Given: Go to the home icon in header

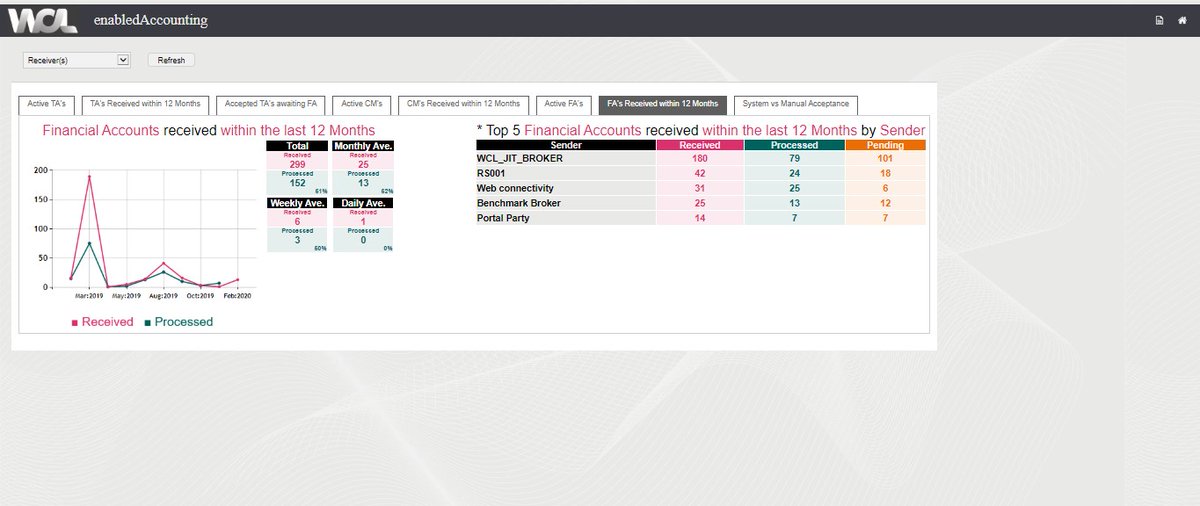Looking at the screenshot, I should pos(1180,20).
